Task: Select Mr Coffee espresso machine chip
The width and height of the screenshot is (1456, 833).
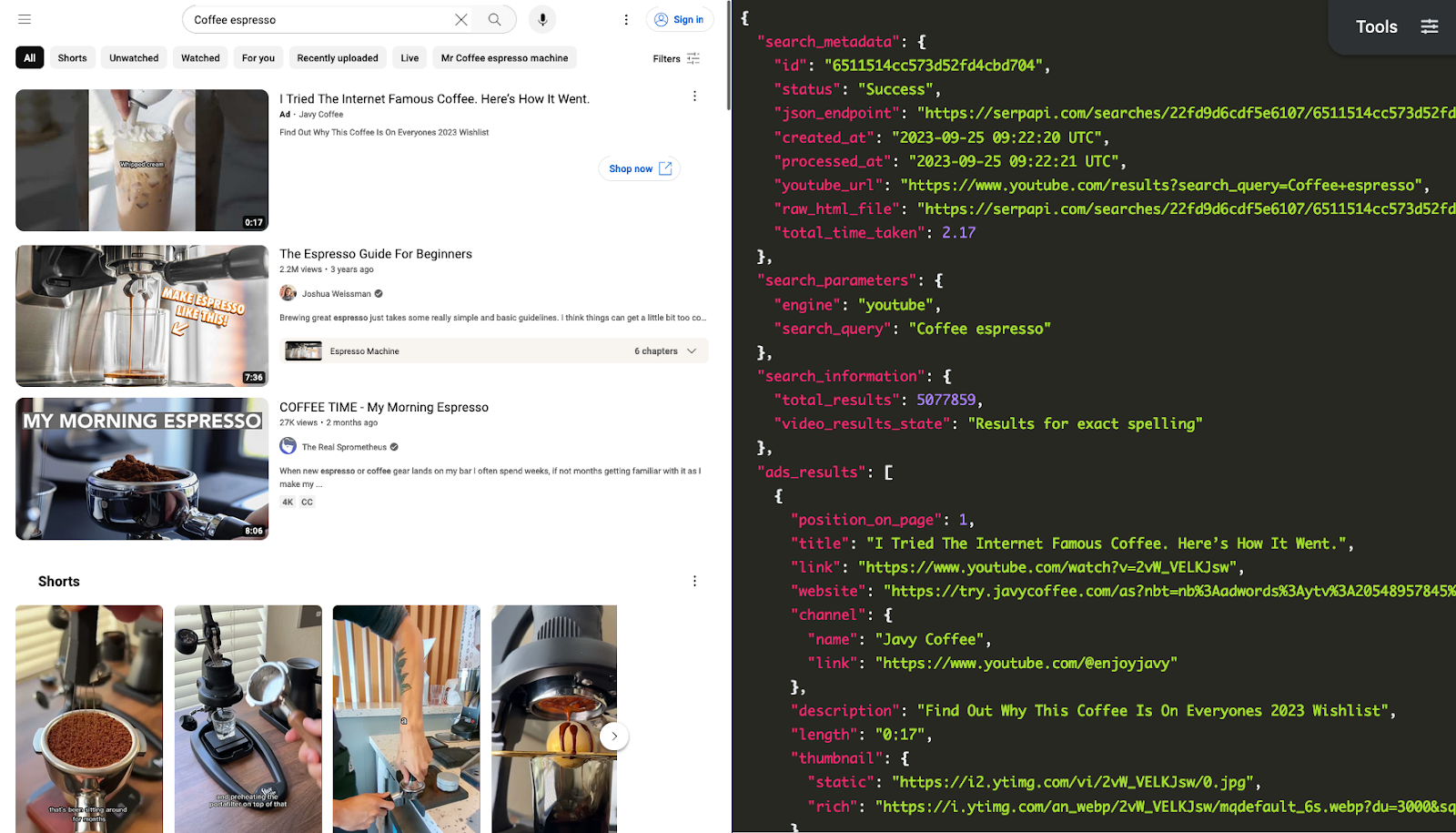Action: pyautogui.click(x=504, y=57)
